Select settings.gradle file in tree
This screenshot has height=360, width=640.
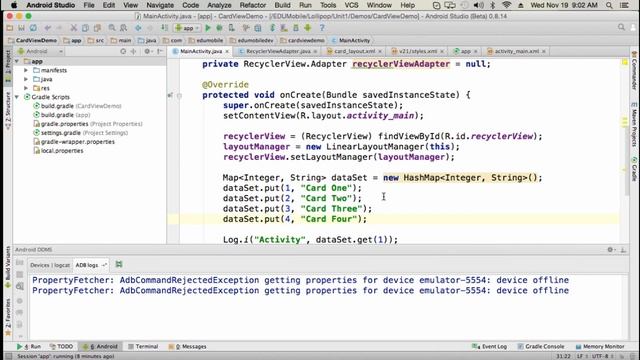pyautogui.click(x=80, y=133)
